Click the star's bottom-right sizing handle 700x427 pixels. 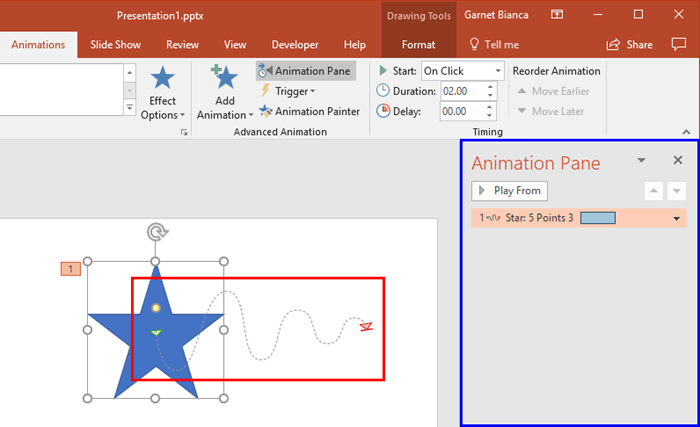pyautogui.click(x=224, y=398)
